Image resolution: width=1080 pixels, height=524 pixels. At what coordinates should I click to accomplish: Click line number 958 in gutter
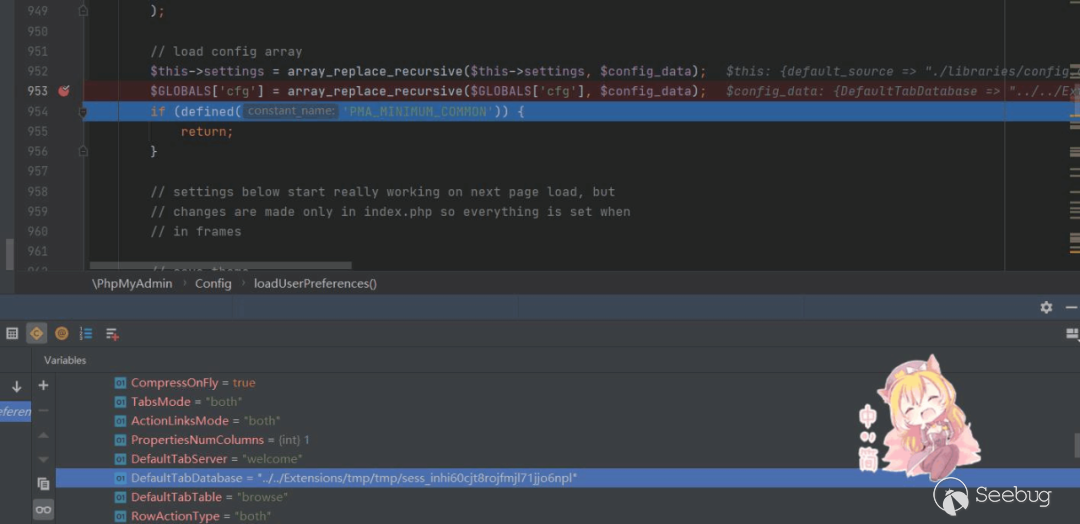tap(37, 191)
